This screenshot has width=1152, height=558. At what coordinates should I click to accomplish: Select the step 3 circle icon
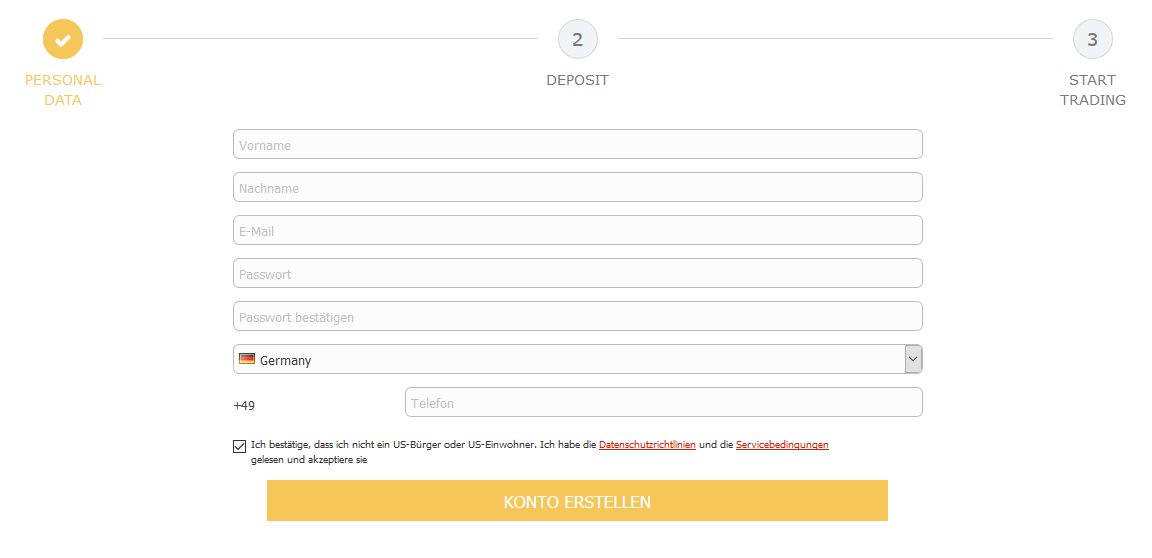click(x=1092, y=39)
